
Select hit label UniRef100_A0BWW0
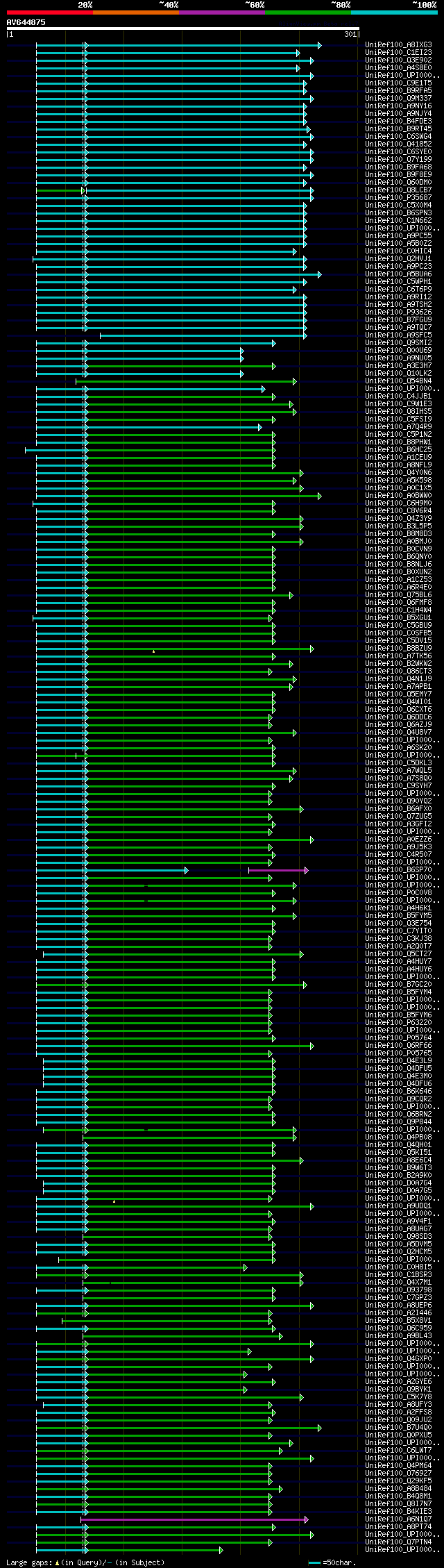tap(398, 496)
